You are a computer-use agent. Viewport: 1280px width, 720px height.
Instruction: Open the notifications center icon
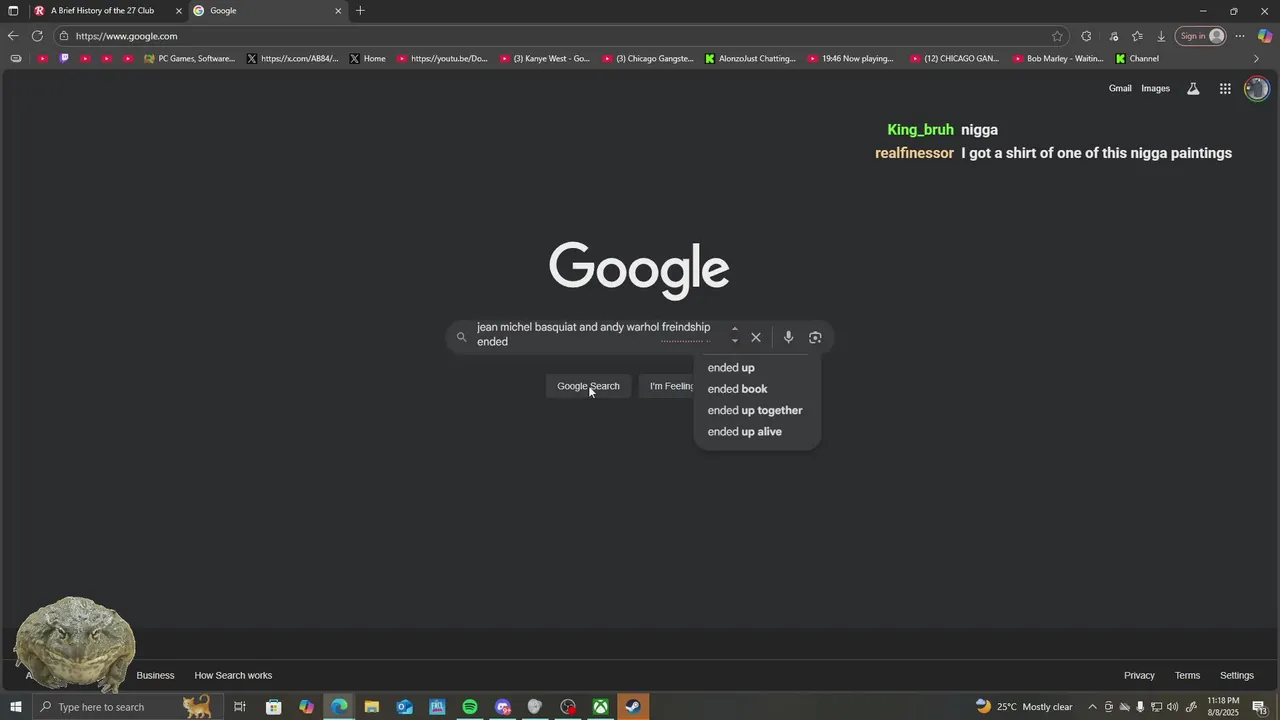[1260, 707]
